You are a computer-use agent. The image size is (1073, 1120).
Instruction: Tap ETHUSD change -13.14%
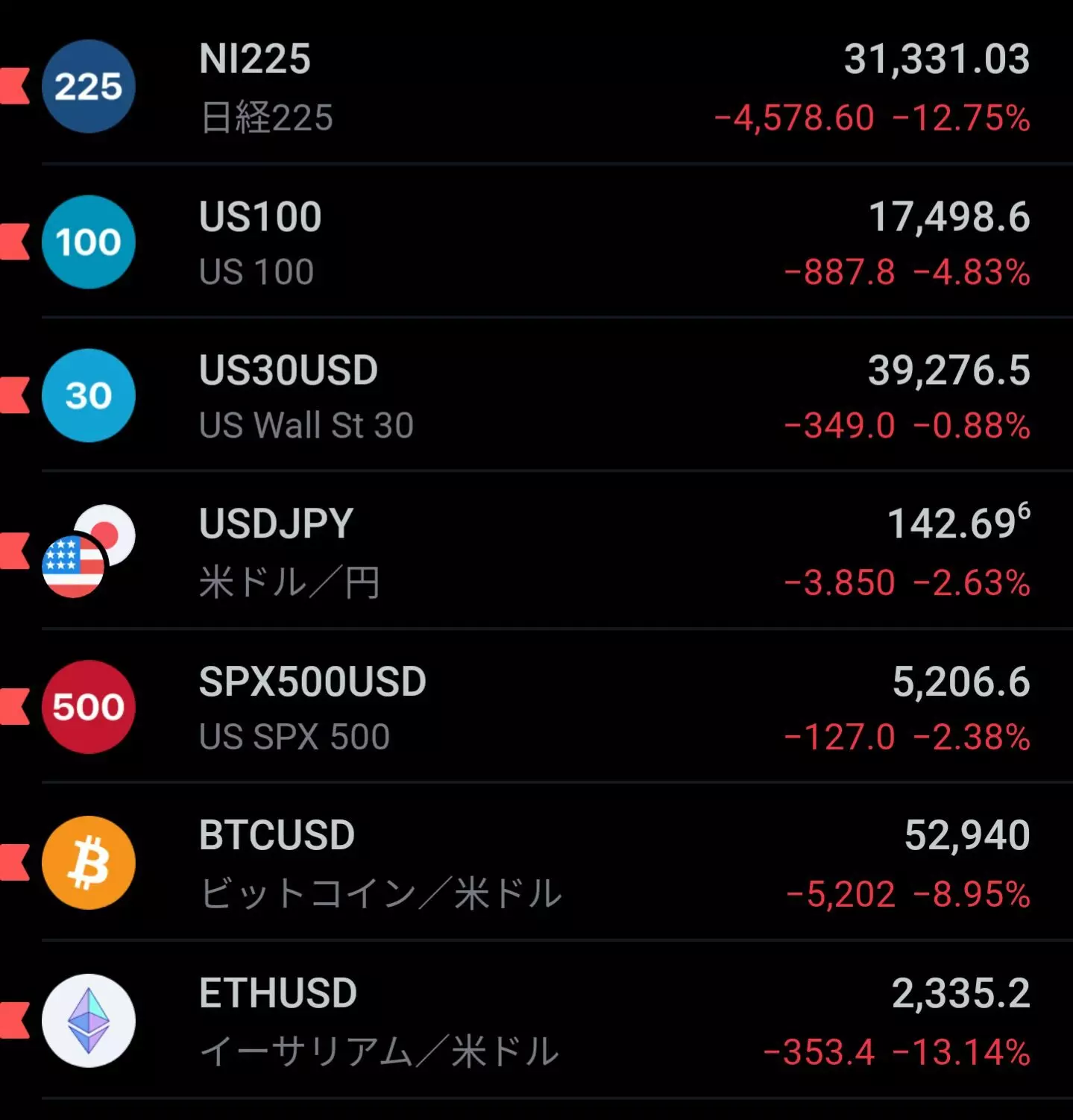(961, 1052)
